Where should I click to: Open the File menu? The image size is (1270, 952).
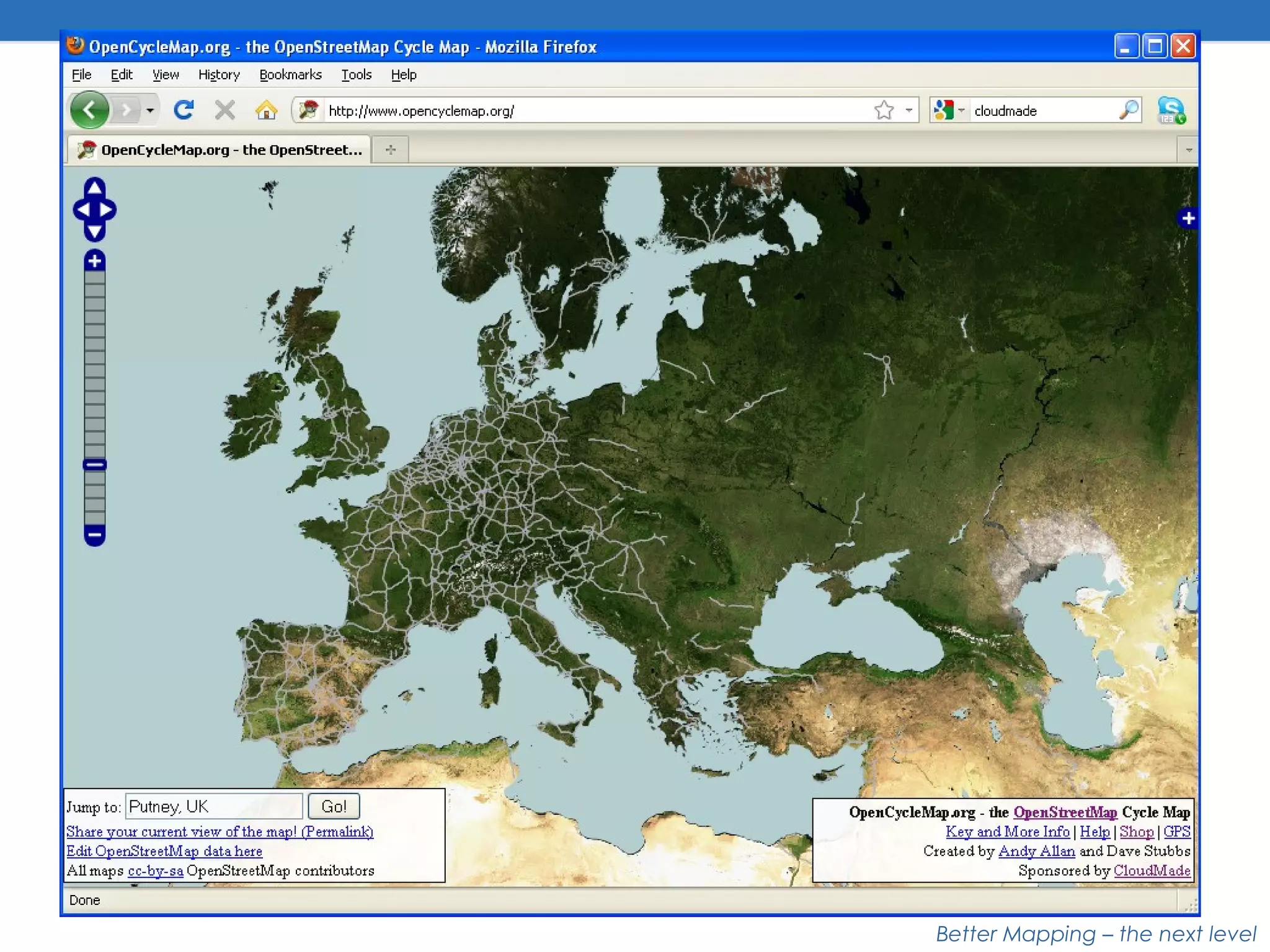pos(81,74)
